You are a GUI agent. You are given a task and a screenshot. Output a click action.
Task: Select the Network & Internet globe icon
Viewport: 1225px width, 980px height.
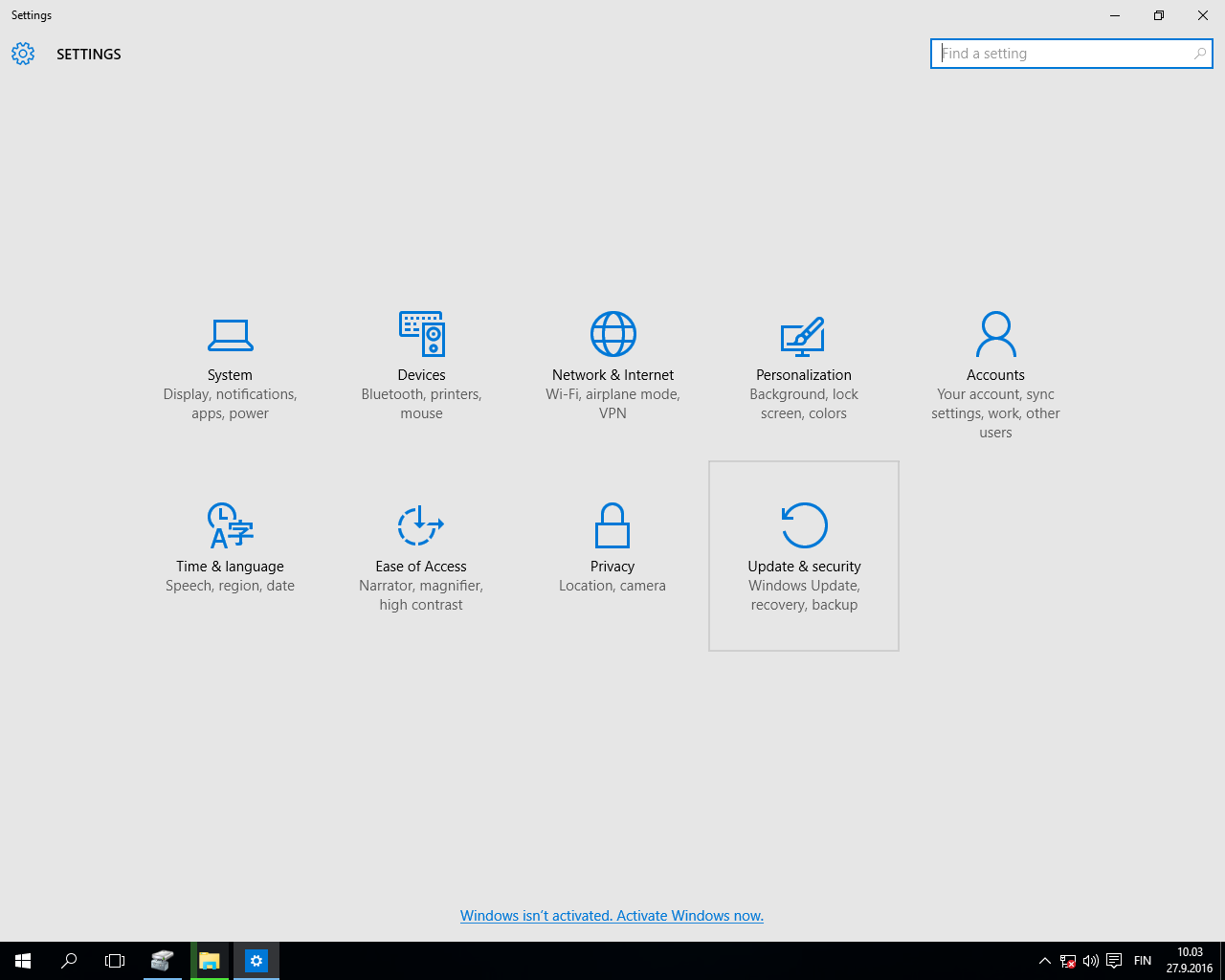(x=612, y=334)
